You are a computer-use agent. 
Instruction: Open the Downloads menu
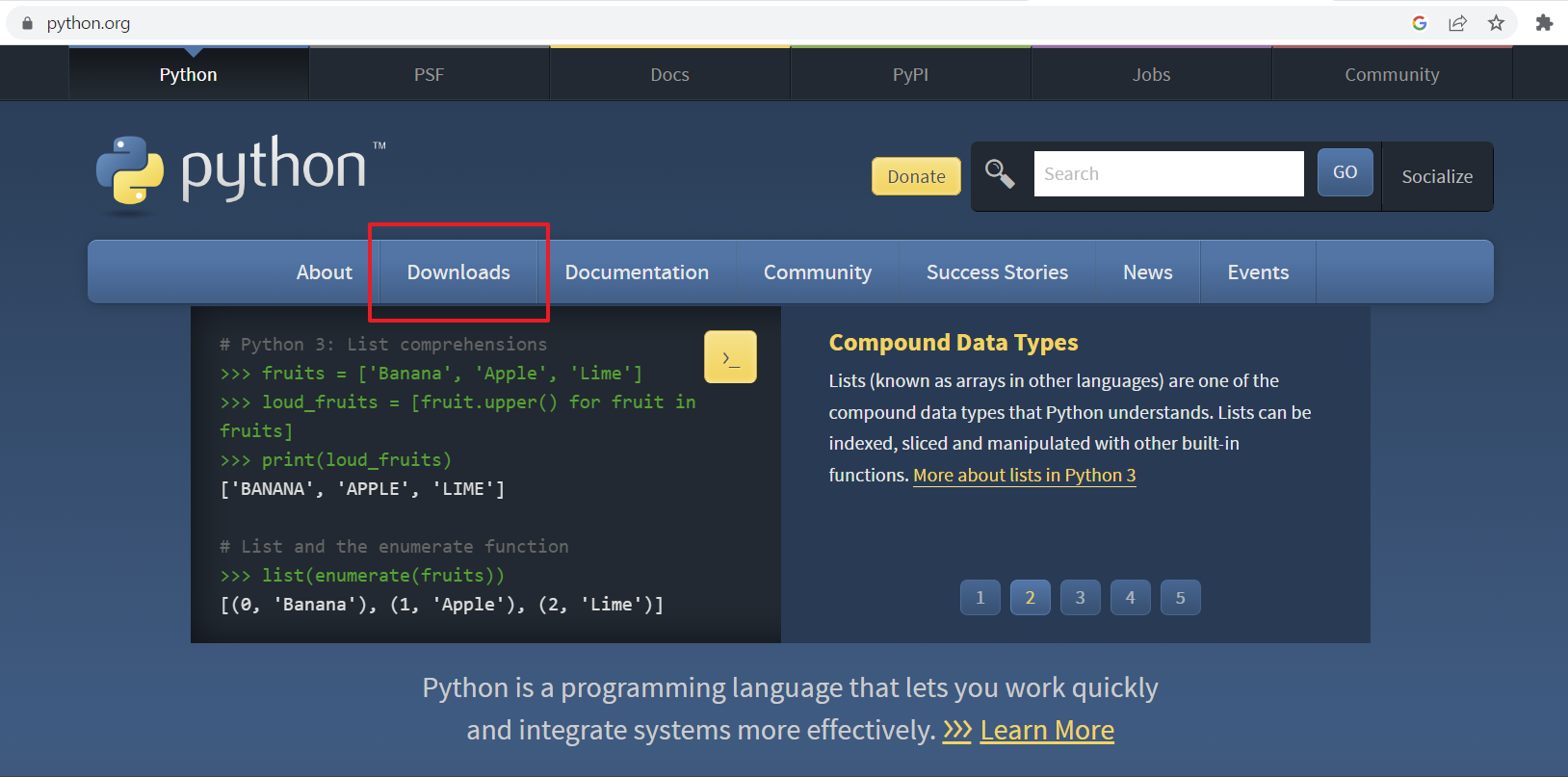(458, 272)
